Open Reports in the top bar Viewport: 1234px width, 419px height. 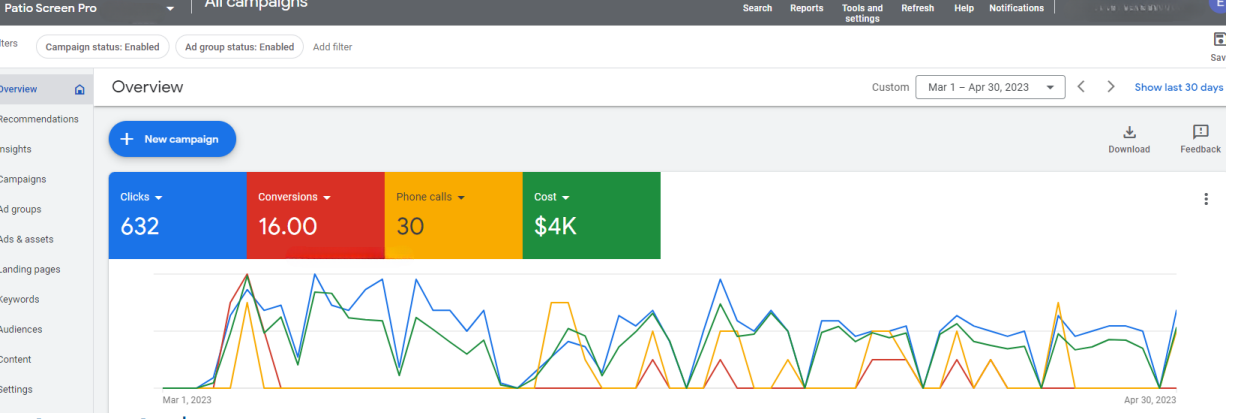click(807, 8)
